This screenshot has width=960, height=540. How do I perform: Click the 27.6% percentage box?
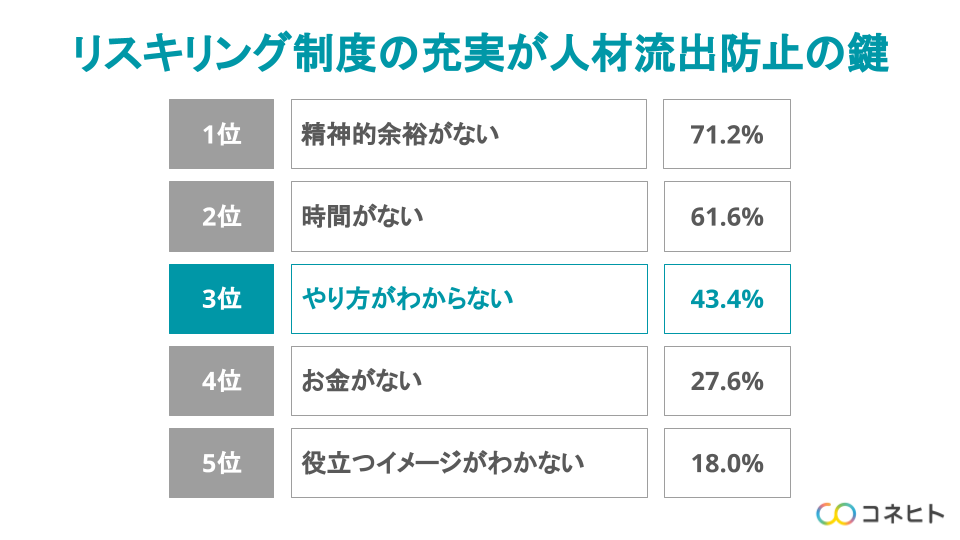[x=727, y=381]
